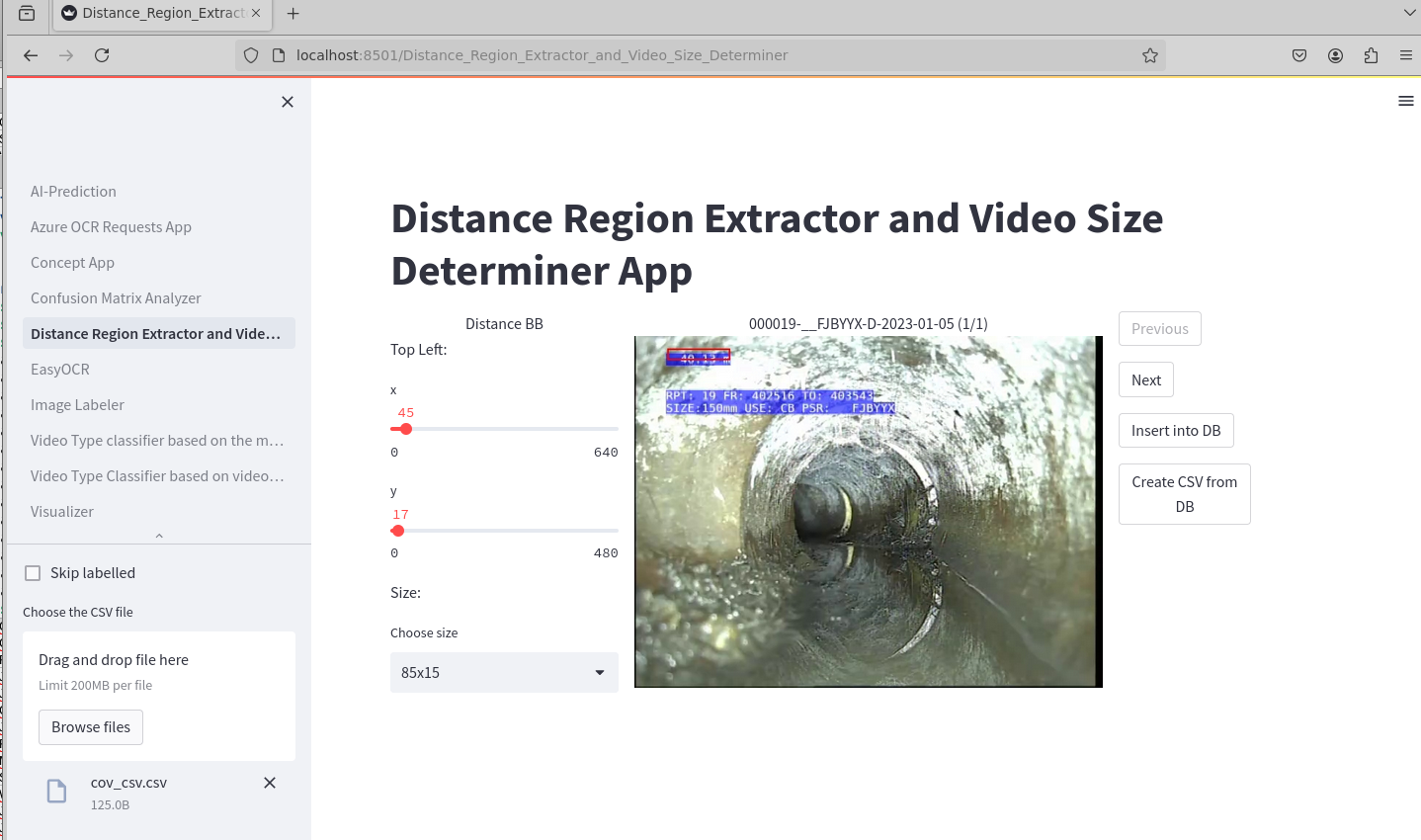The width and height of the screenshot is (1421, 840).
Task: Open the browser extensions puzzle icon
Action: (x=1371, y=55)
